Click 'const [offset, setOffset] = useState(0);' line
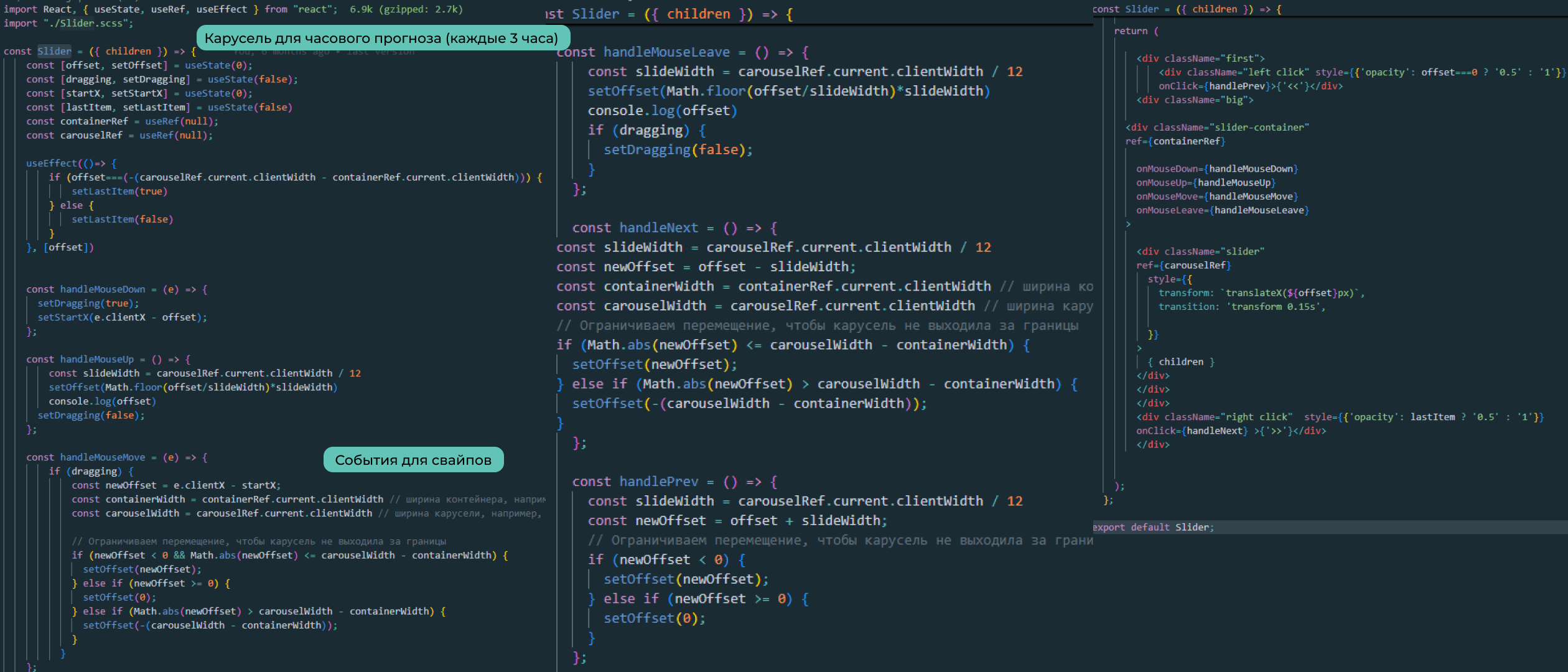Screen dimensions: 1568x672 [x=139, y=65]
